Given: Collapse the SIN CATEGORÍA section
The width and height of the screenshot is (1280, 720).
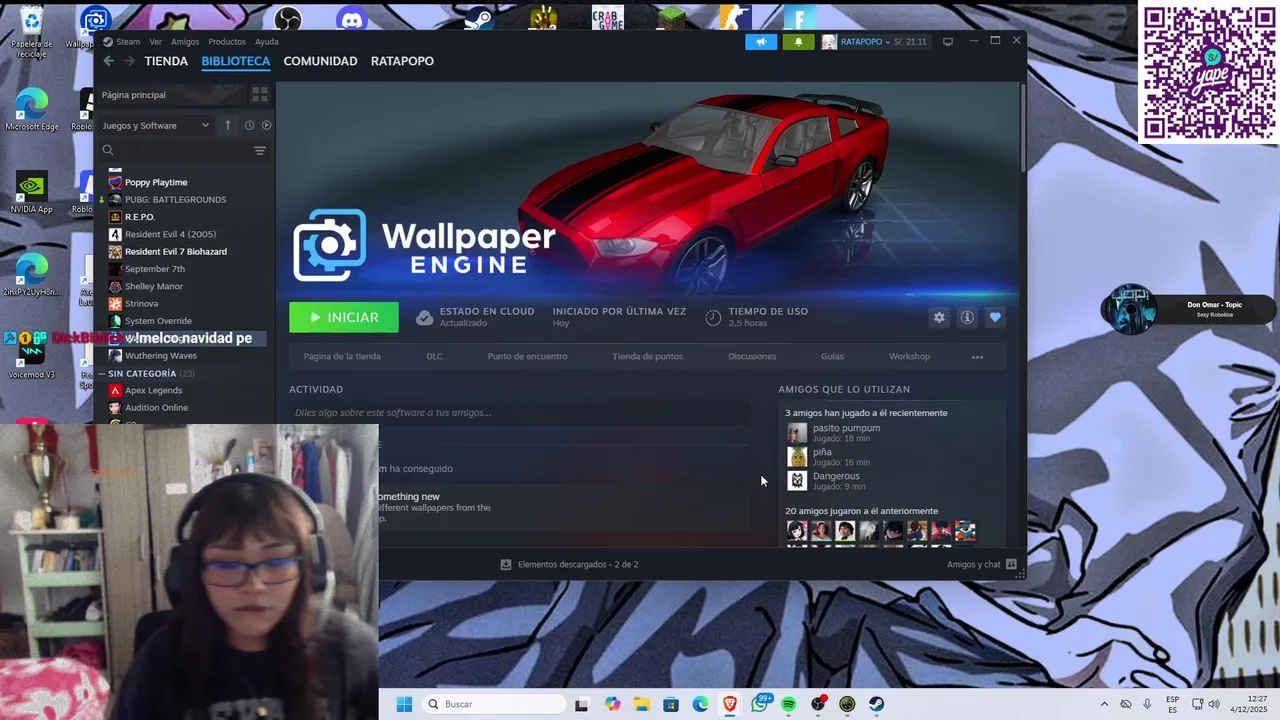Looking at the screenshot, I should tap(103, 374).
